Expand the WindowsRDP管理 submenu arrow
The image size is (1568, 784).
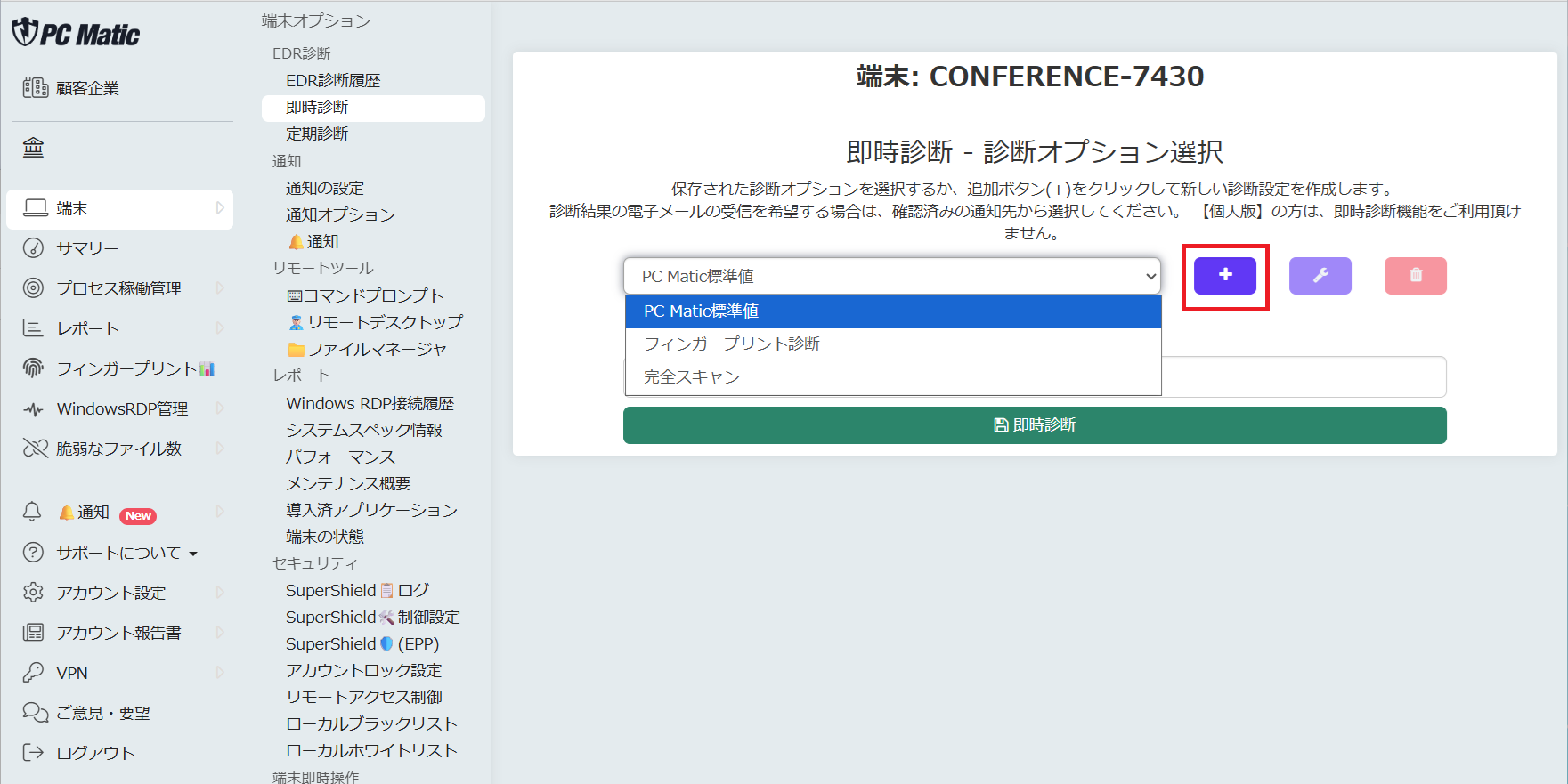(x=220, y=408)
